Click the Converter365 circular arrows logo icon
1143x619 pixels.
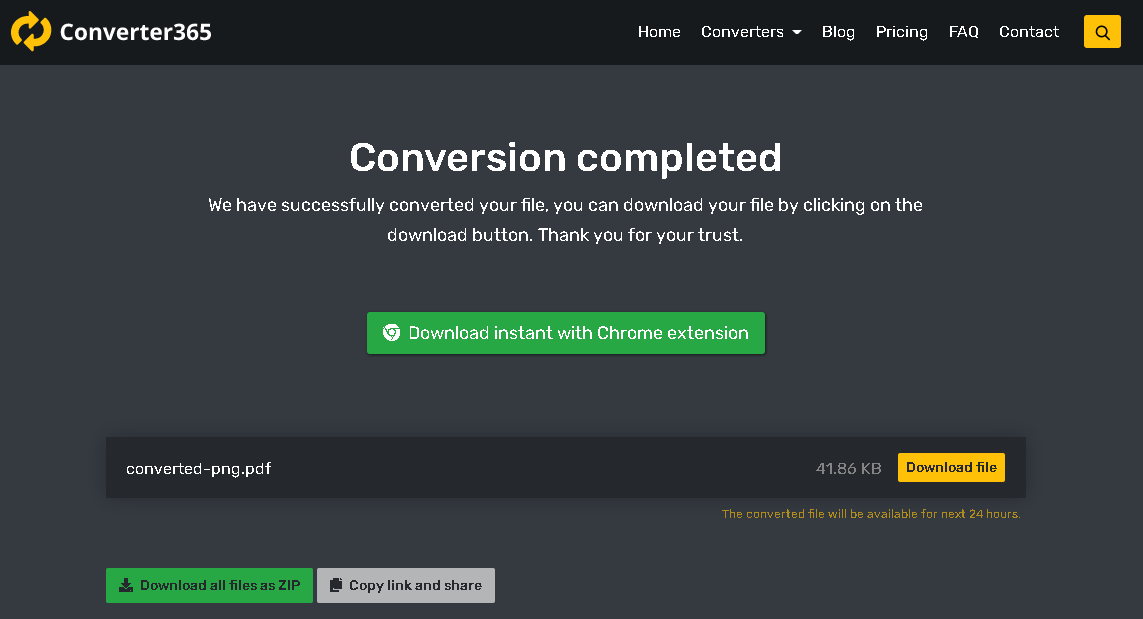tap(31, 32)
